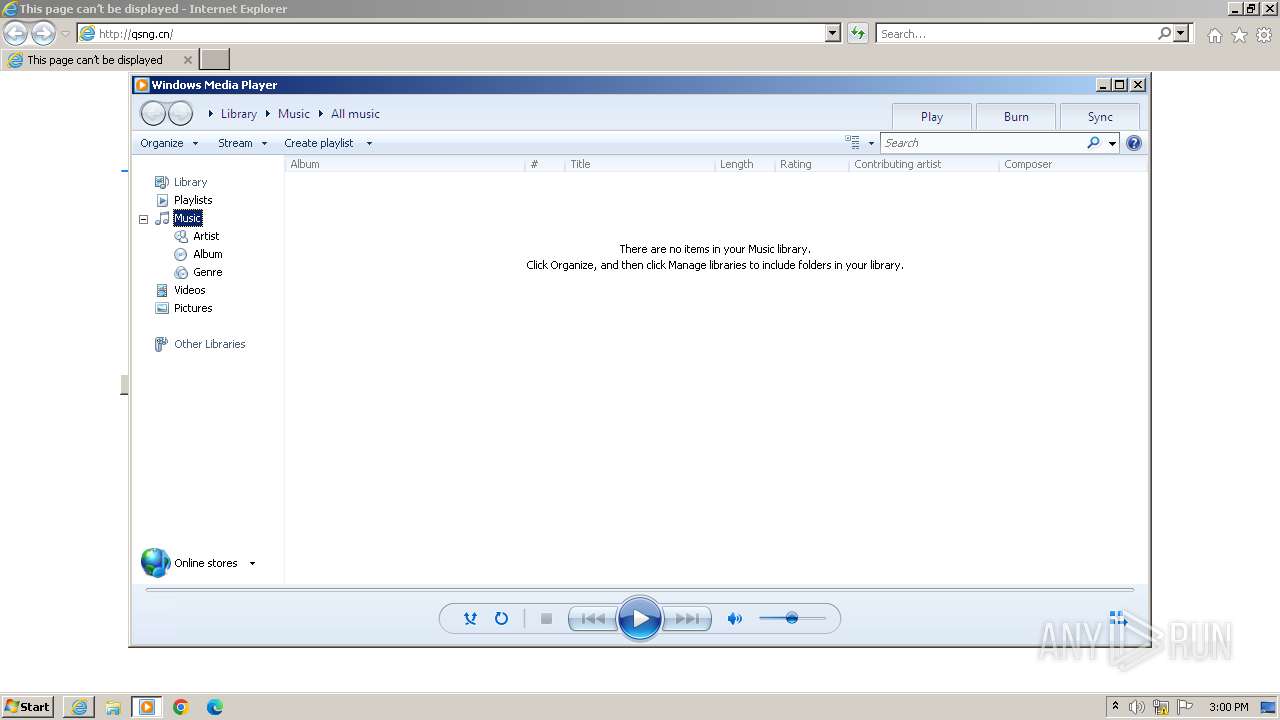Adjust the volume slider
This screenshot has width=1280, height=720.
click(x=792, y=619)
